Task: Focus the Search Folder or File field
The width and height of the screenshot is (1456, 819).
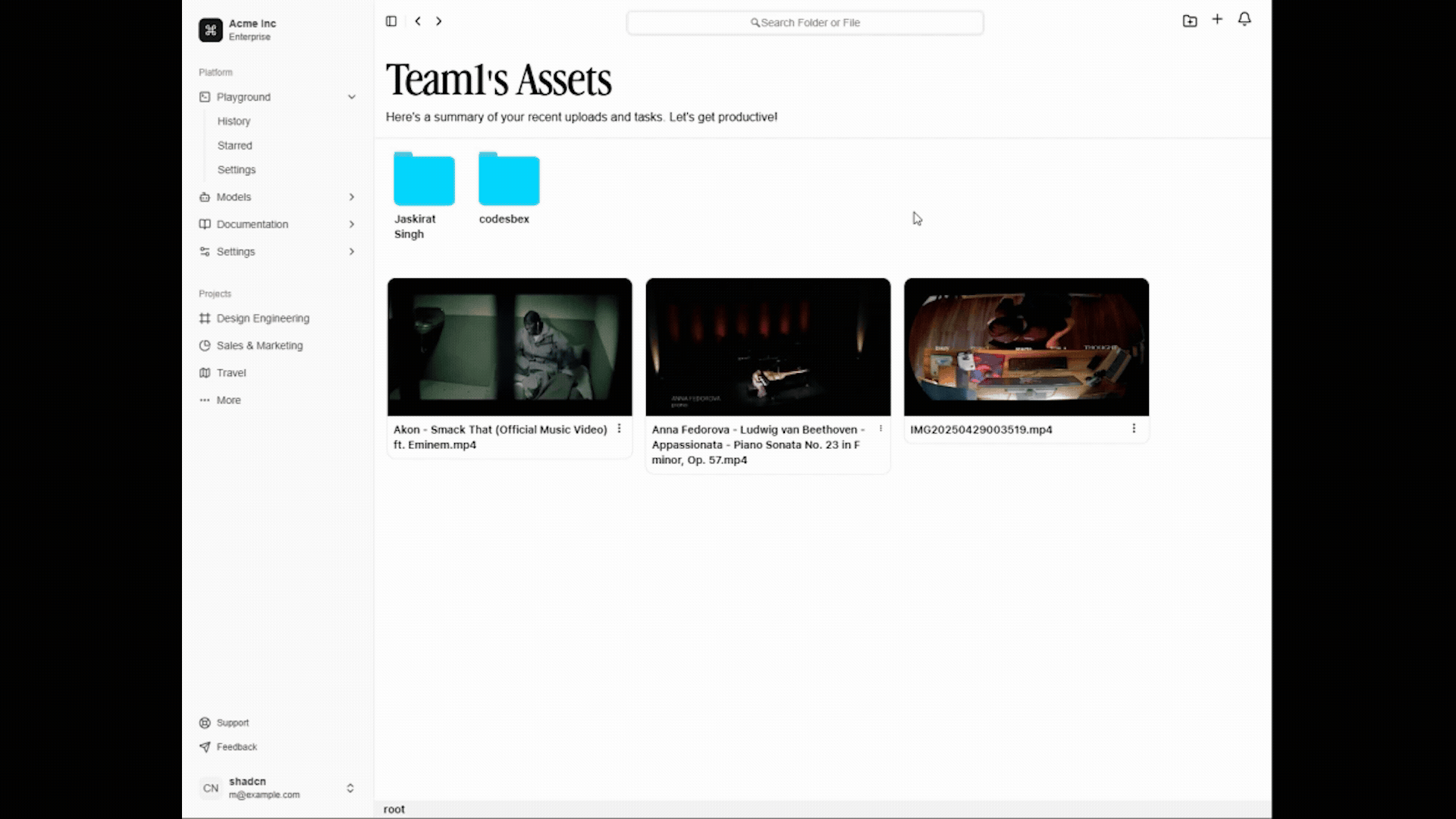Action: coord(805,23)
